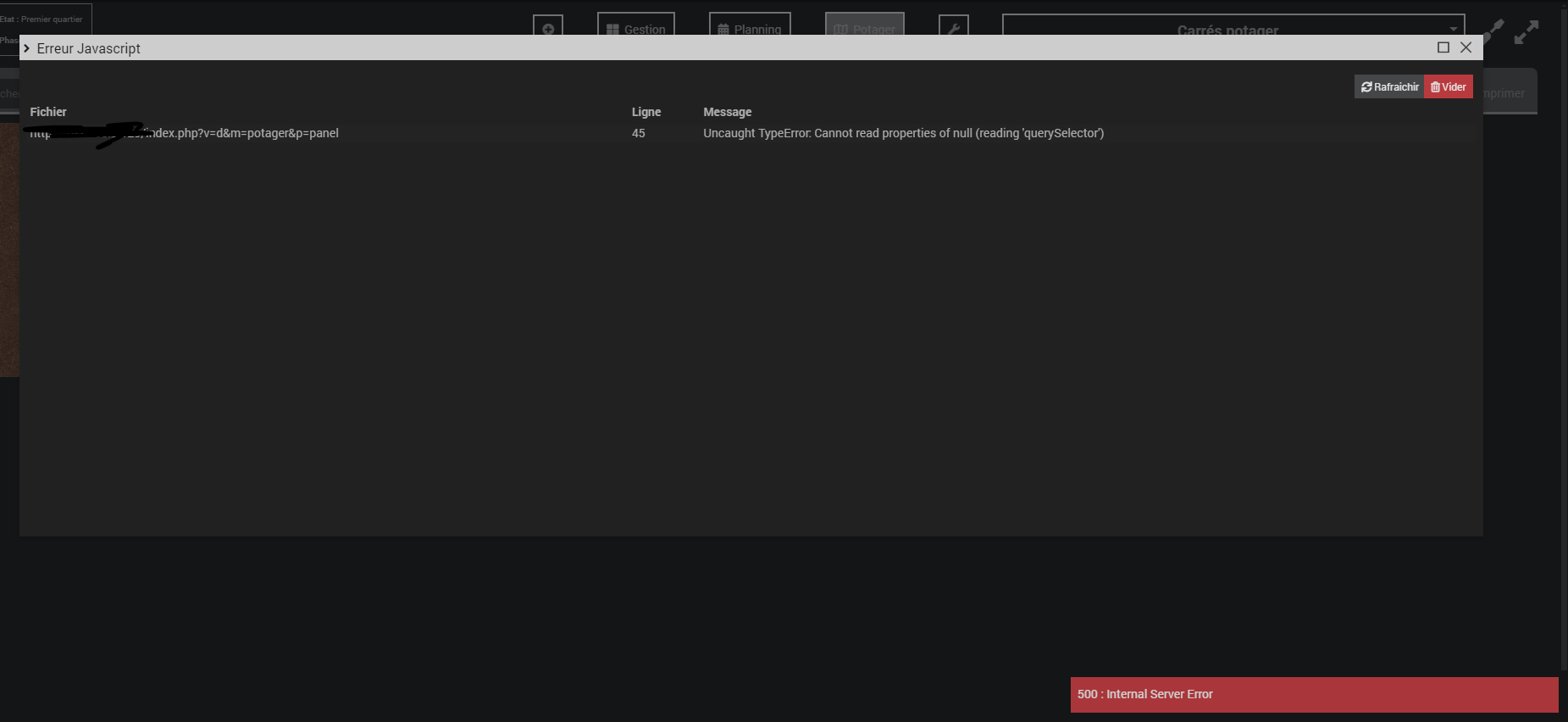
Task: Click the red Vider button
Action: coord(1449,86)
